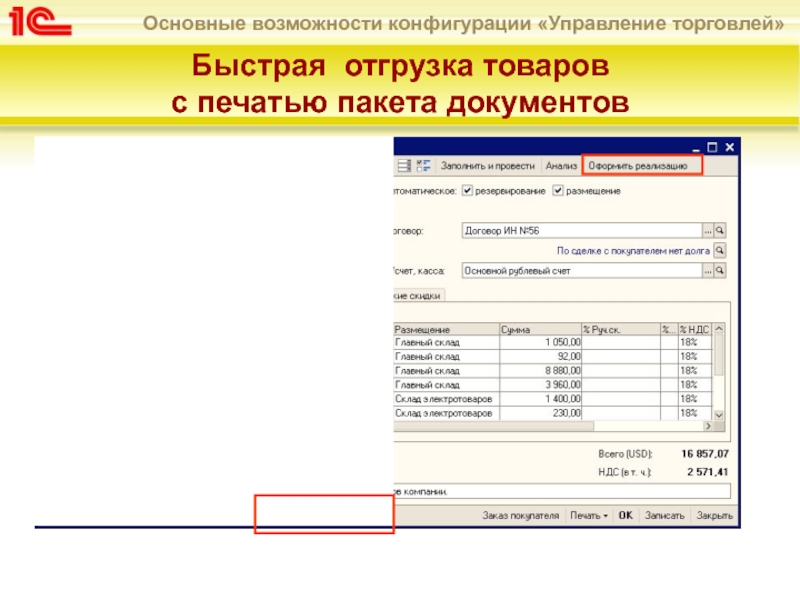Click the list view icon in toolbar
800x600 pixels.
pos(404,165)
